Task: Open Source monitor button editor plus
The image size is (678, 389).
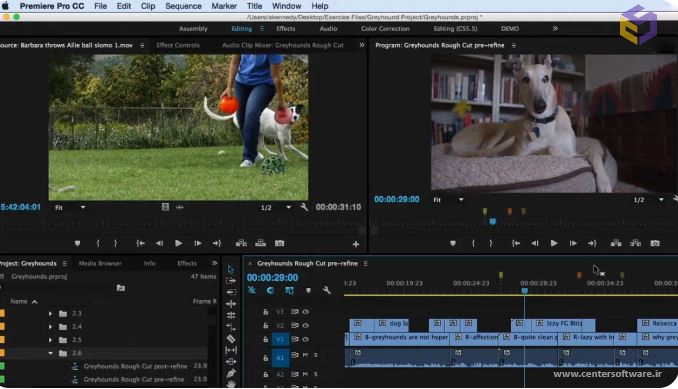Action: coord(355,244)
